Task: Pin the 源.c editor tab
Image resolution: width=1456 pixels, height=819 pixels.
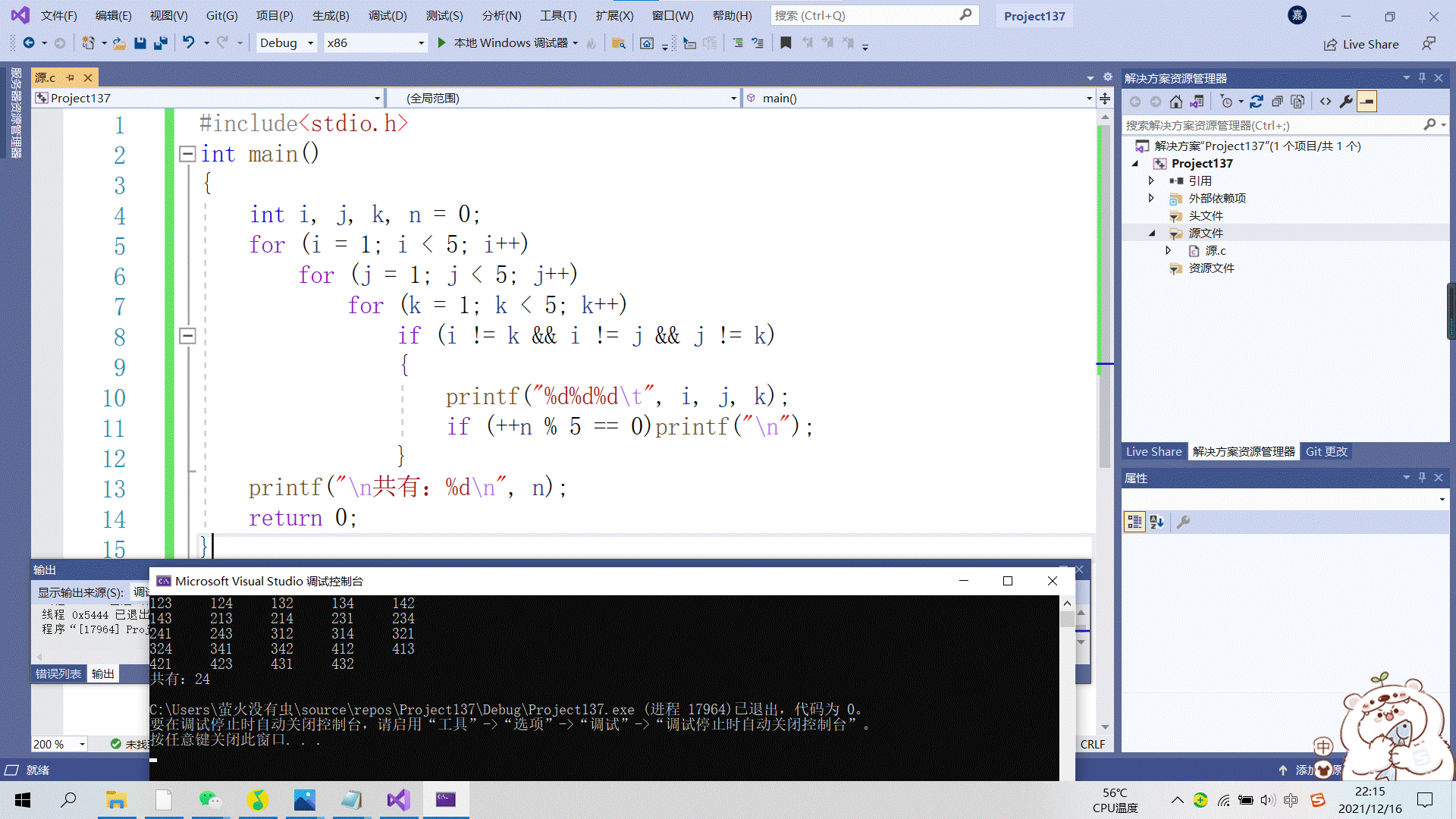Action: tap(71, 77)
